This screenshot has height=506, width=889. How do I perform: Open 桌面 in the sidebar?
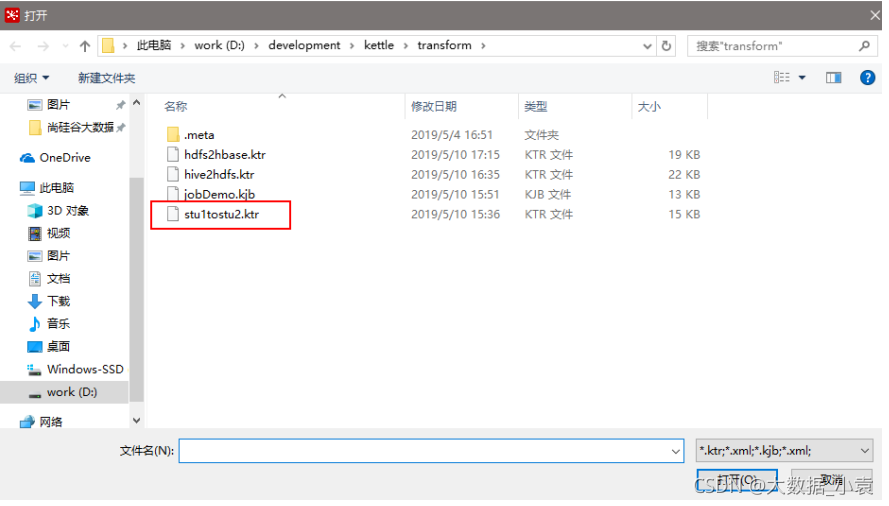point(58,347)
